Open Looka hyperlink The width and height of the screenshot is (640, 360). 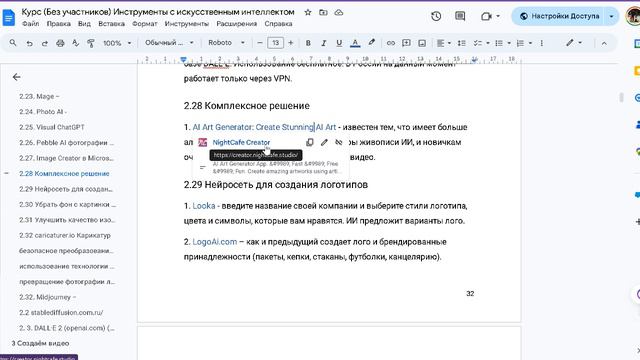point(204,206)
